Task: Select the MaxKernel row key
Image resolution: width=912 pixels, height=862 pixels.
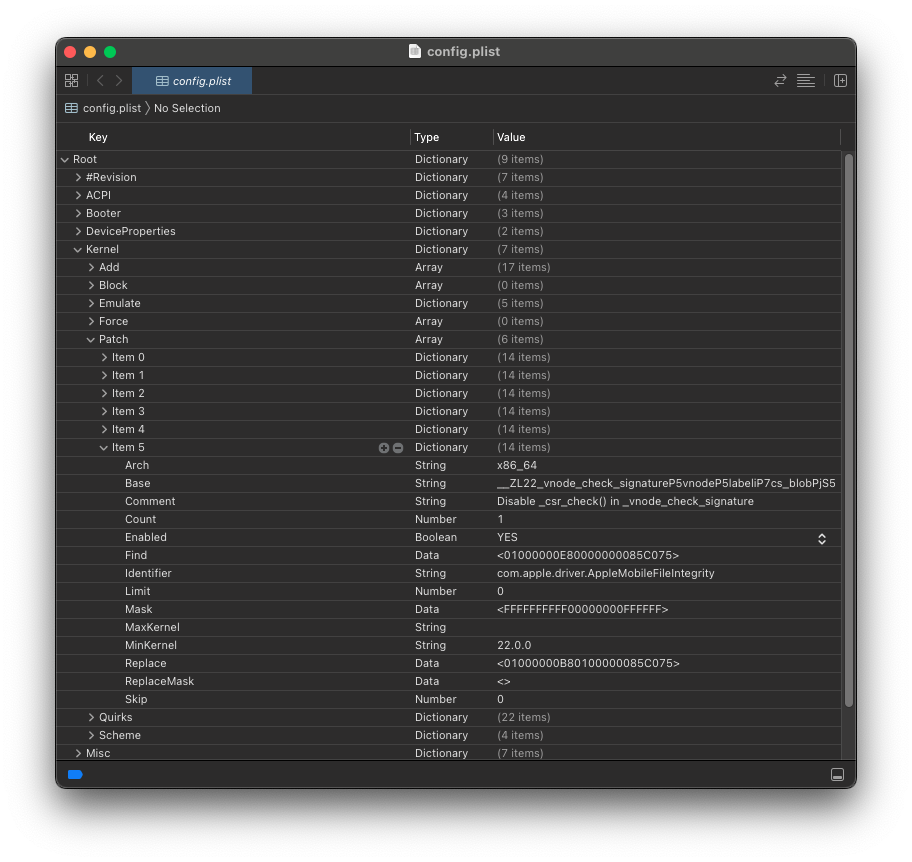Action: pos(152,628)
